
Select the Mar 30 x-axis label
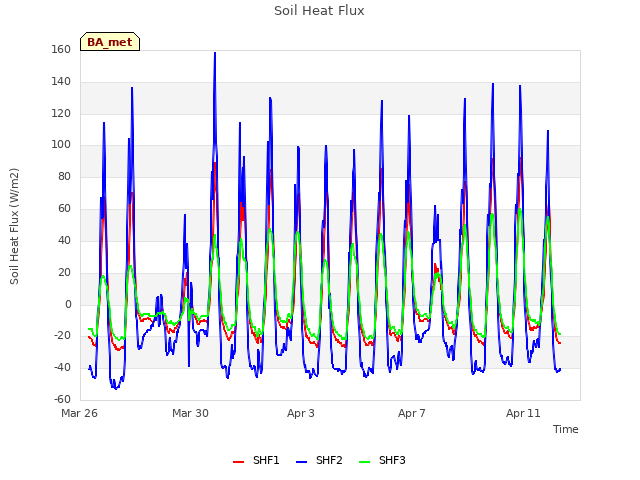pyautogui.click(x=190, y=413)
